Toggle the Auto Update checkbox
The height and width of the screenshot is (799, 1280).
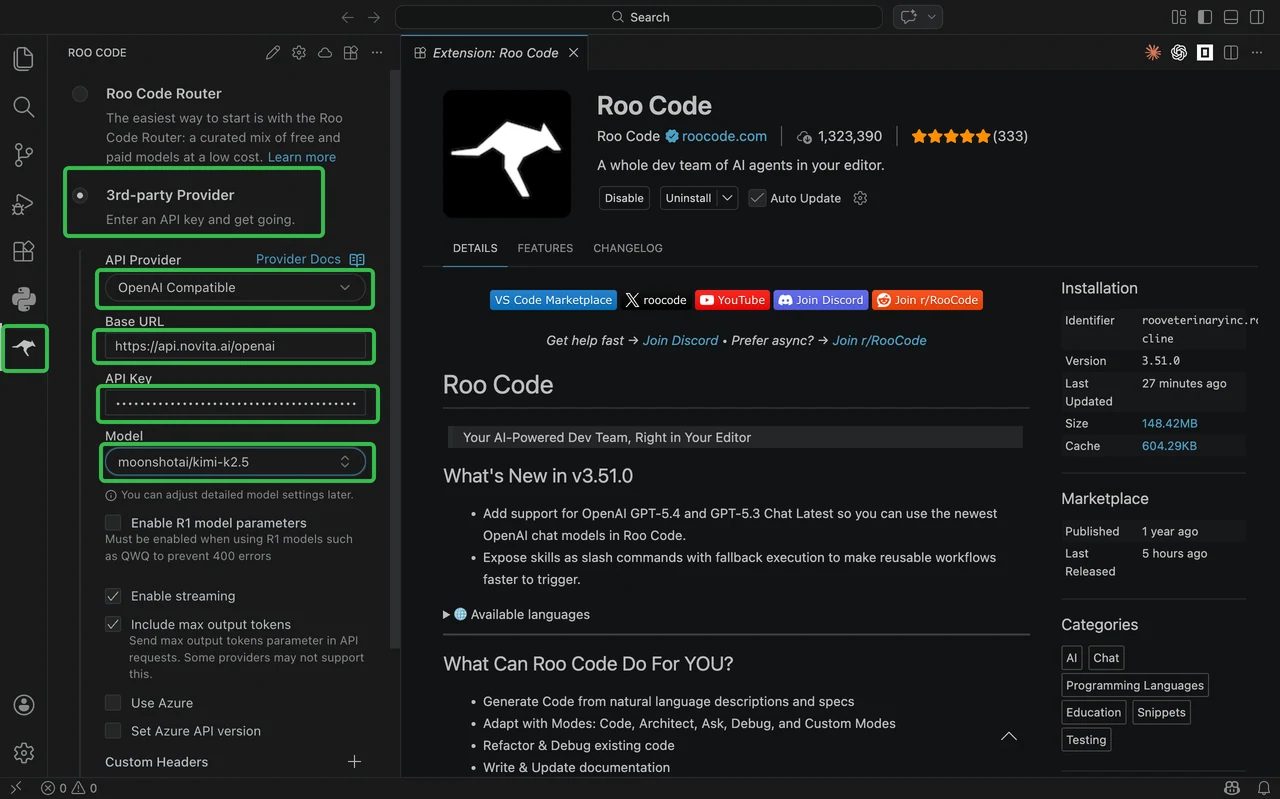(x=757, y=198)
